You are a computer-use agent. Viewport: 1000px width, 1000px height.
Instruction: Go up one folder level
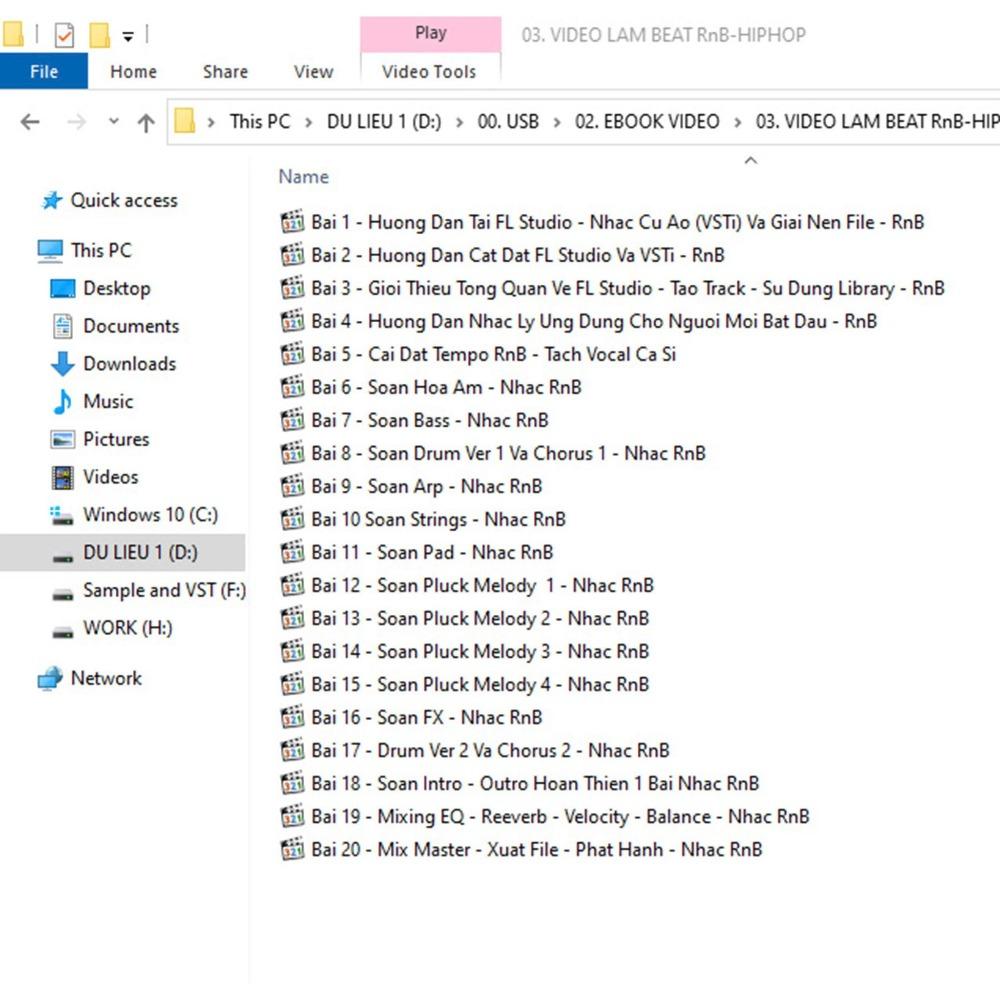tap(146, 122)
